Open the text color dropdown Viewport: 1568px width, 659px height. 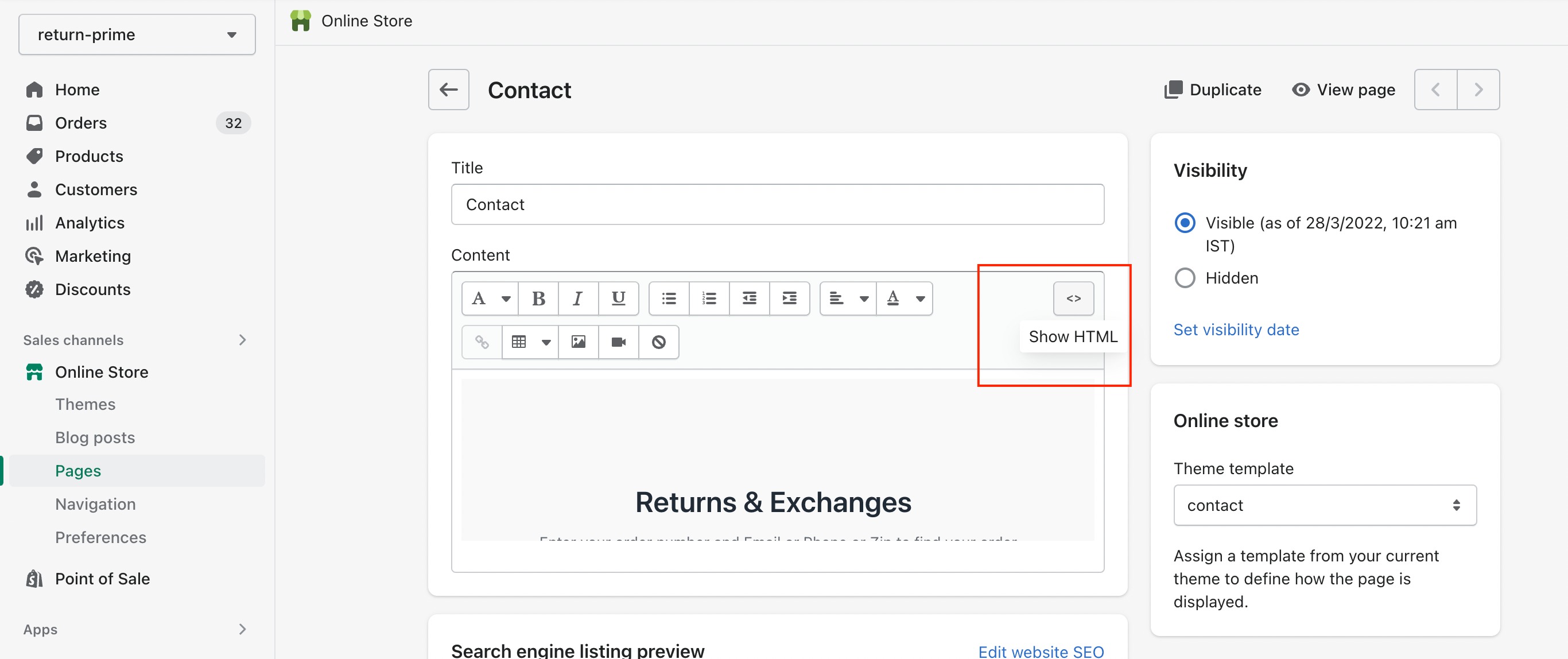click(x=905, y=299)
